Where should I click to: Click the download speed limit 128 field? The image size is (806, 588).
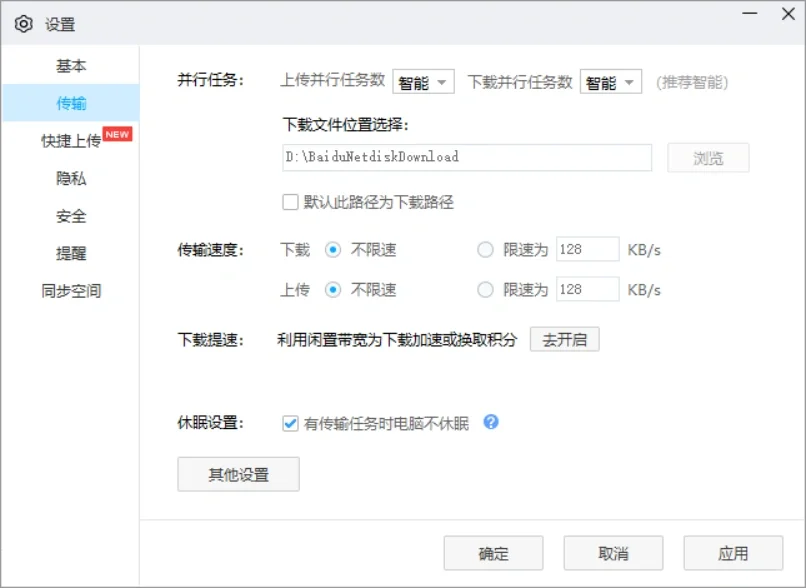[587, 250]
